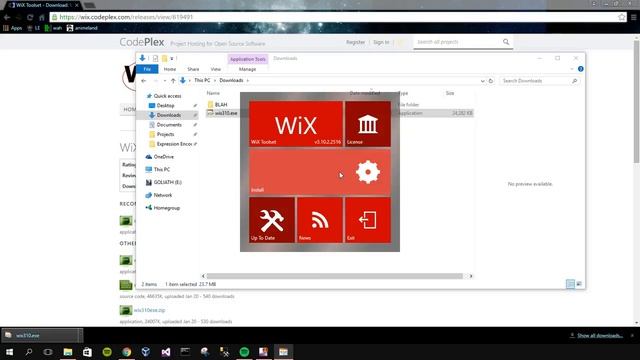
Task: Open the News RSS tile
Action: (x=320, y=220)
